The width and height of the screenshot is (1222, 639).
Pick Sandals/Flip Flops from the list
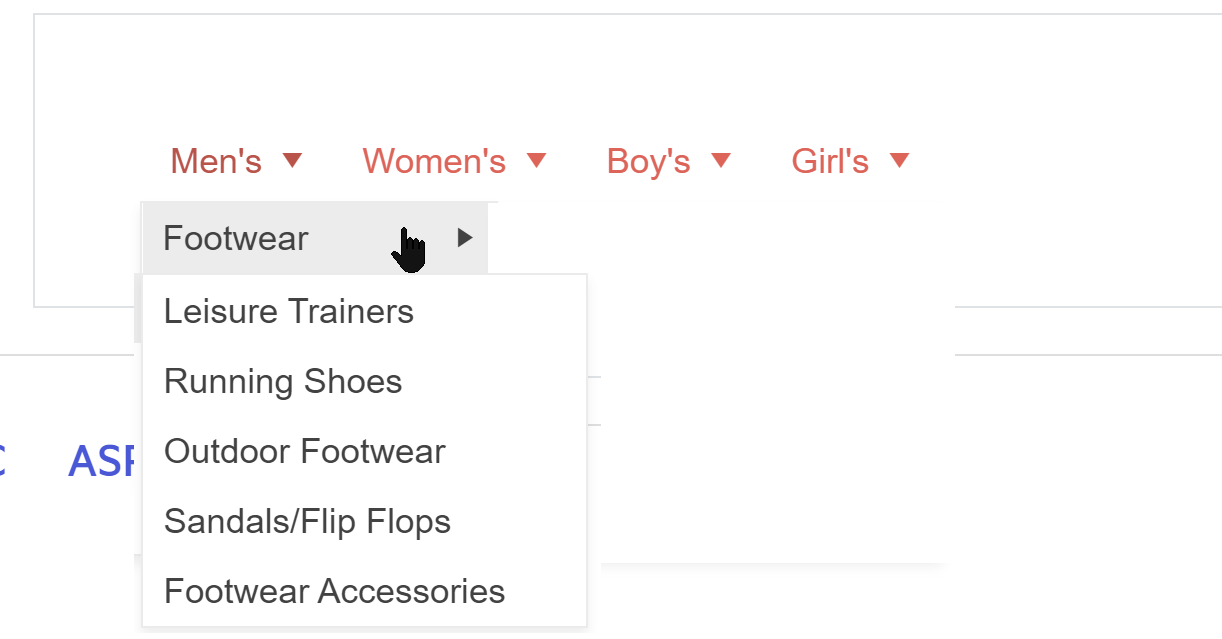point(308,521)
